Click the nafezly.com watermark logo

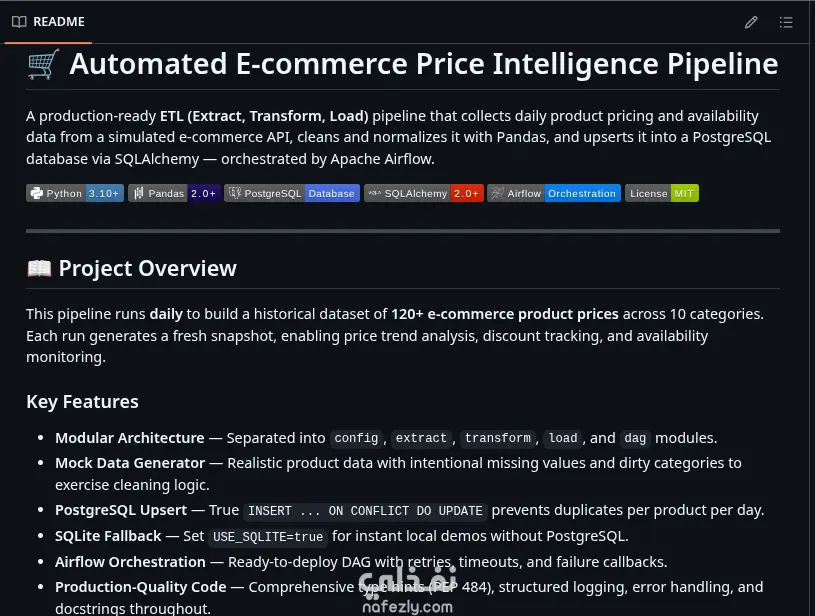[x=408, y=589]
